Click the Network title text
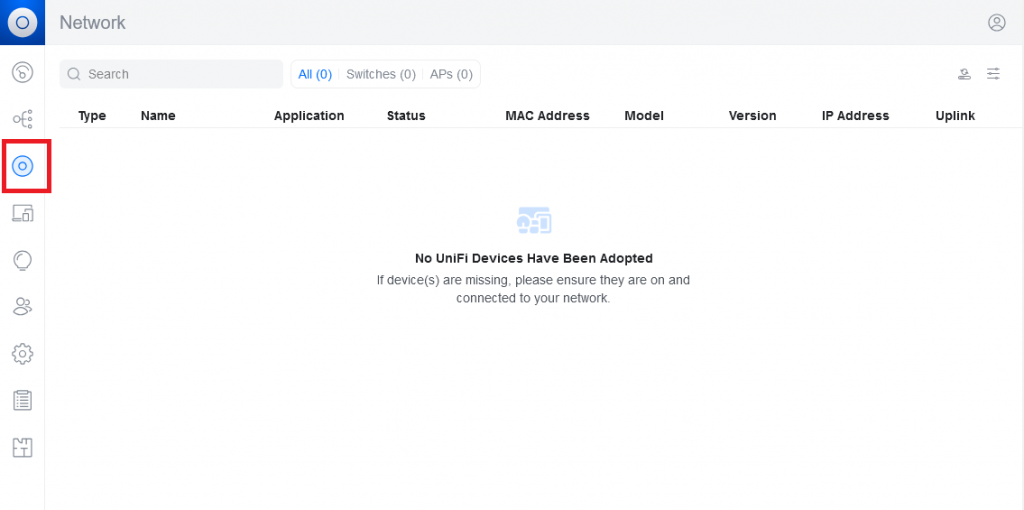 [93, 23]
